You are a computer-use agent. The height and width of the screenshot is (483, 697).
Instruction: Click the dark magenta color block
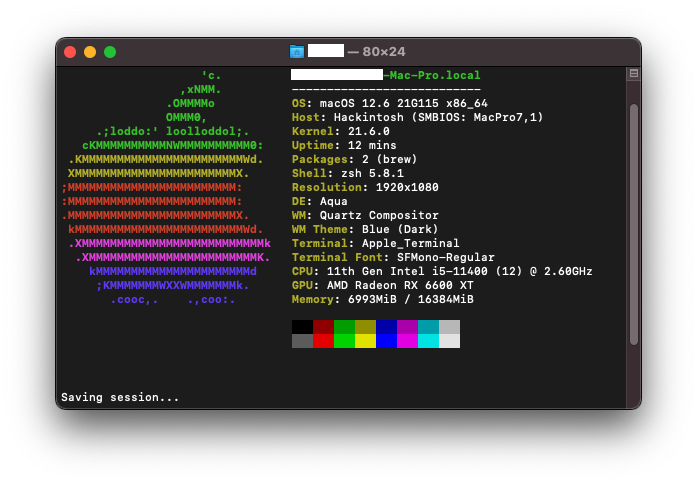click(408, 327)
